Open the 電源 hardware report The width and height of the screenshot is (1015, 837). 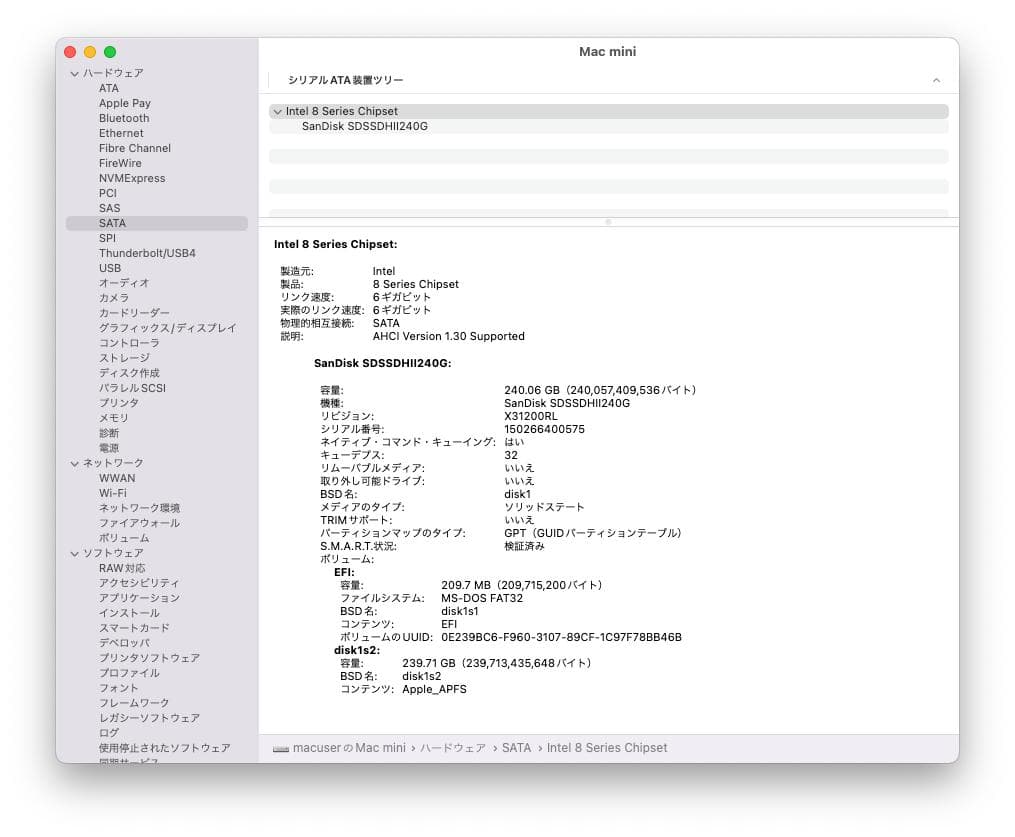click(109, 447)
